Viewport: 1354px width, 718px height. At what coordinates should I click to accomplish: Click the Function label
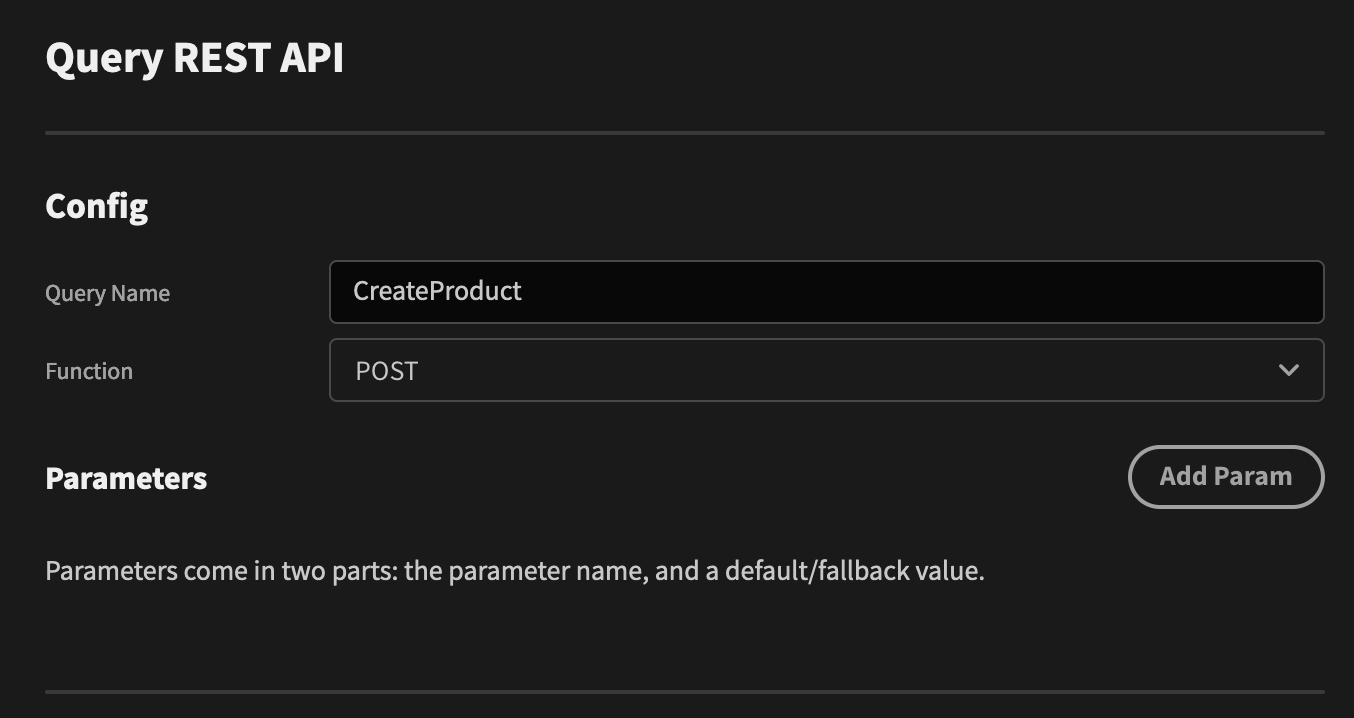click(x=88, y=371)
